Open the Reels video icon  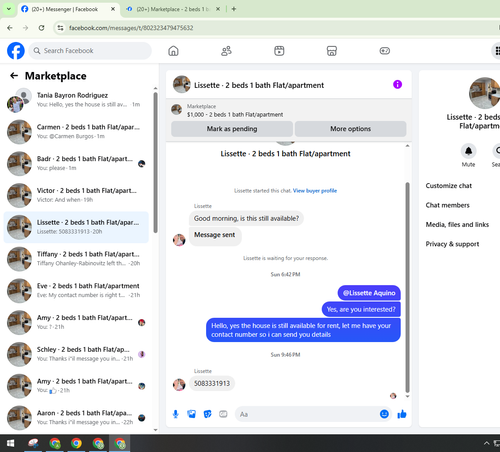(279, 51)
